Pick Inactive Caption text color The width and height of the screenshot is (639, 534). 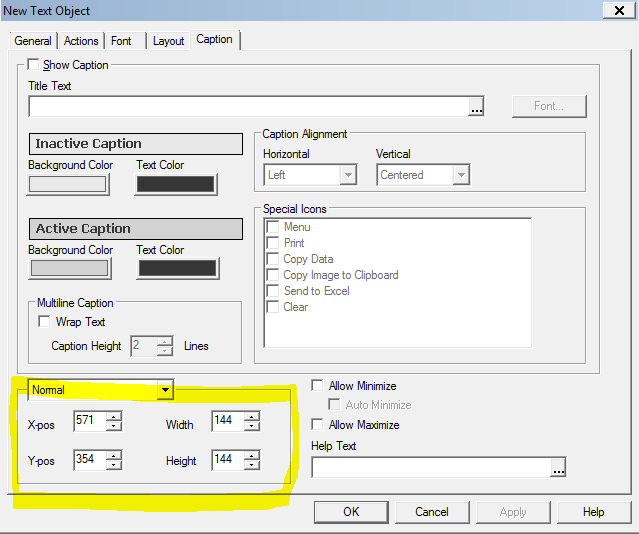176,185
